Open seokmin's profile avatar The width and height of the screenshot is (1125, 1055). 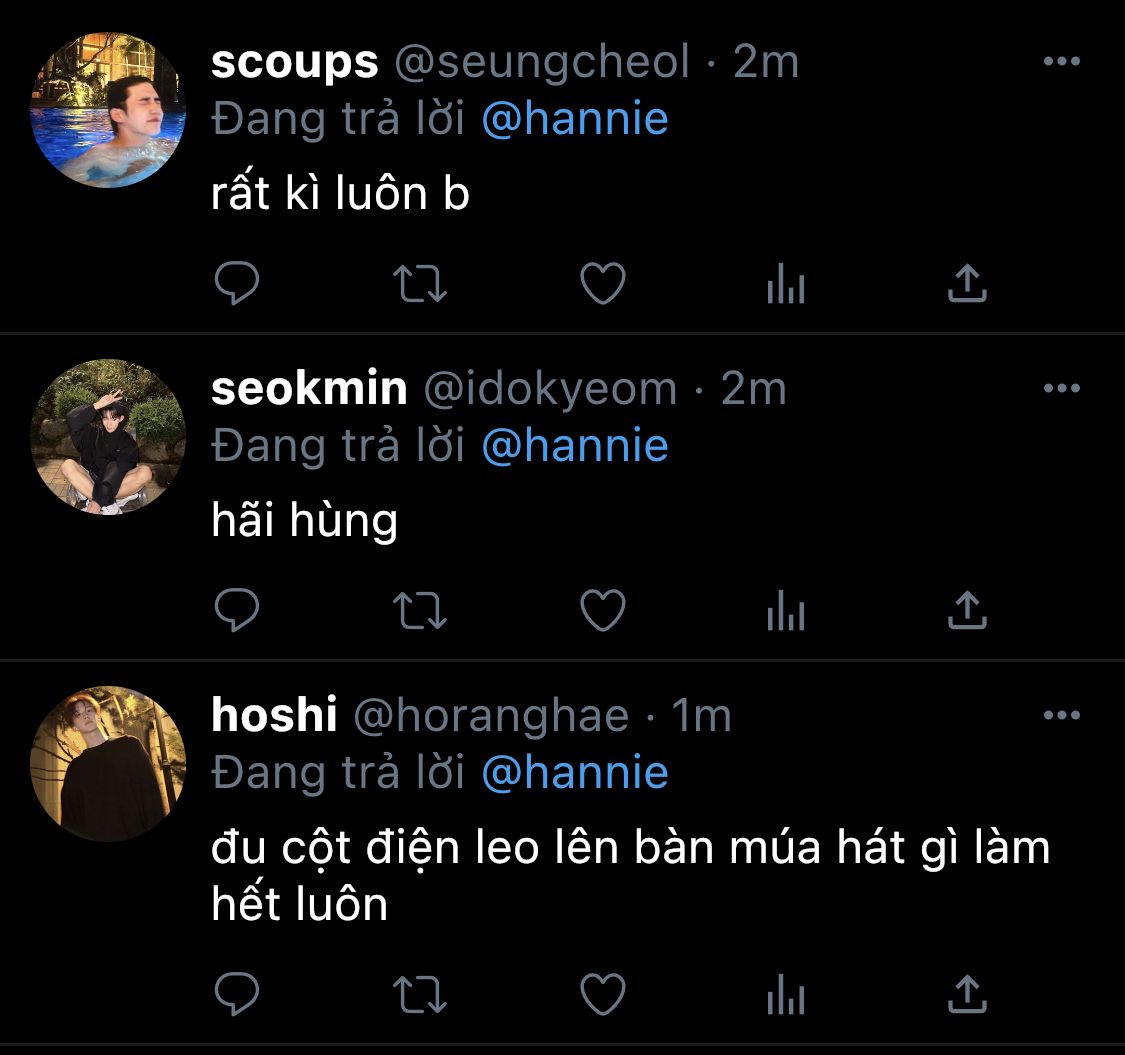pos(108,436)
